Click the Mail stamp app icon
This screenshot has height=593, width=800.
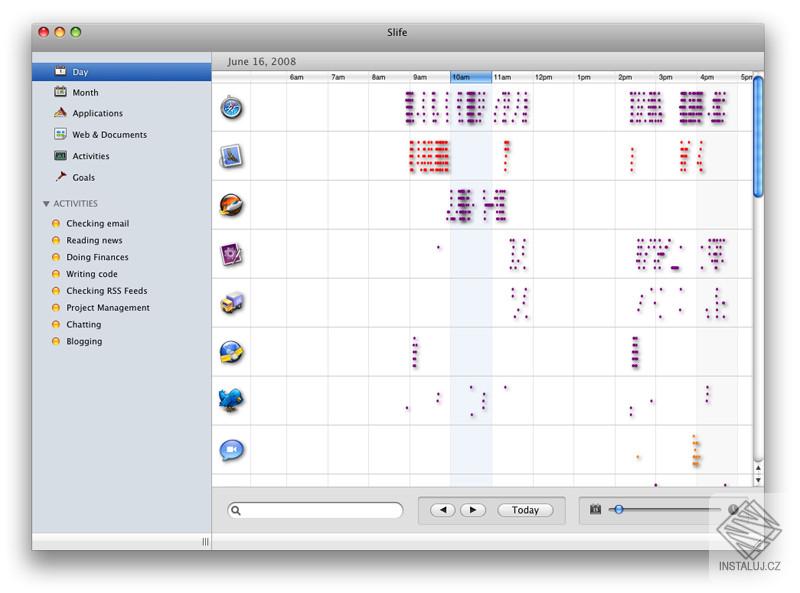click(x=231, y=156)
